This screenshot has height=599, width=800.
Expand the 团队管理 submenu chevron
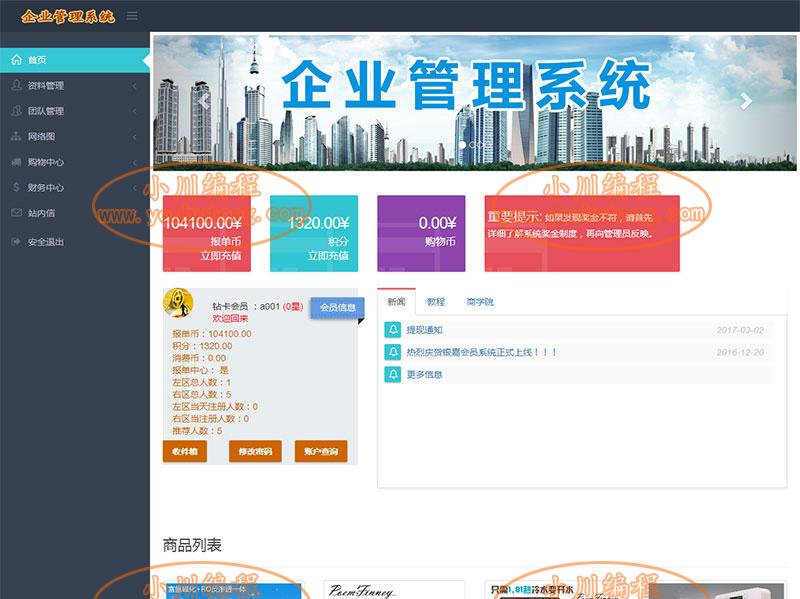point(135,111)
